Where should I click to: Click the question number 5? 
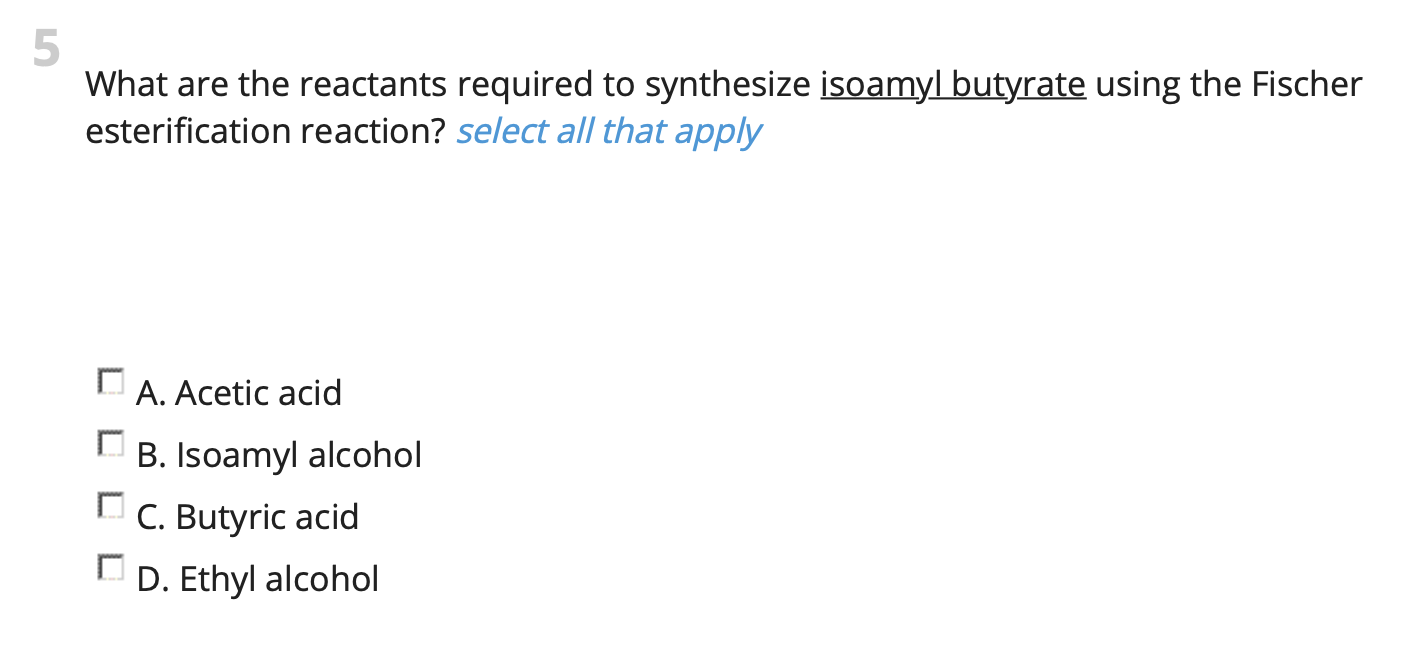(46, 48)
